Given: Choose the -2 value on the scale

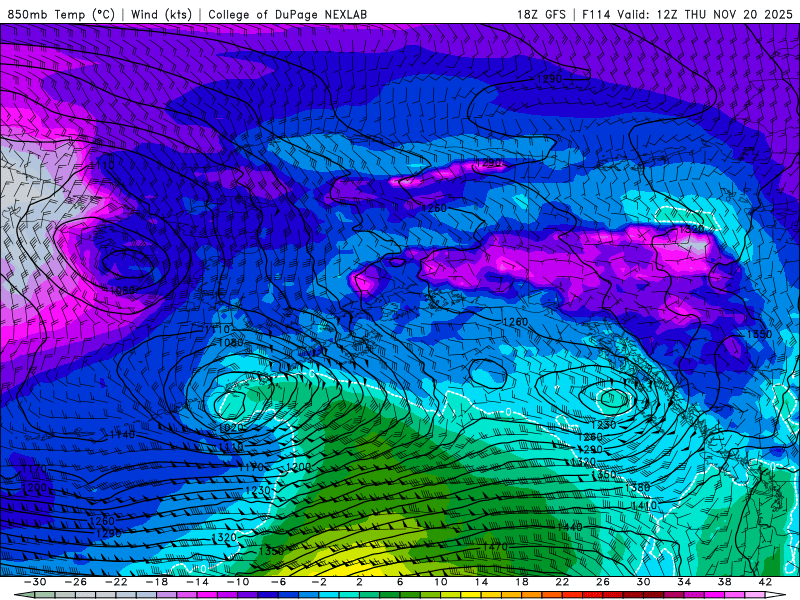Looking at the screenshot, I should 318,582.
